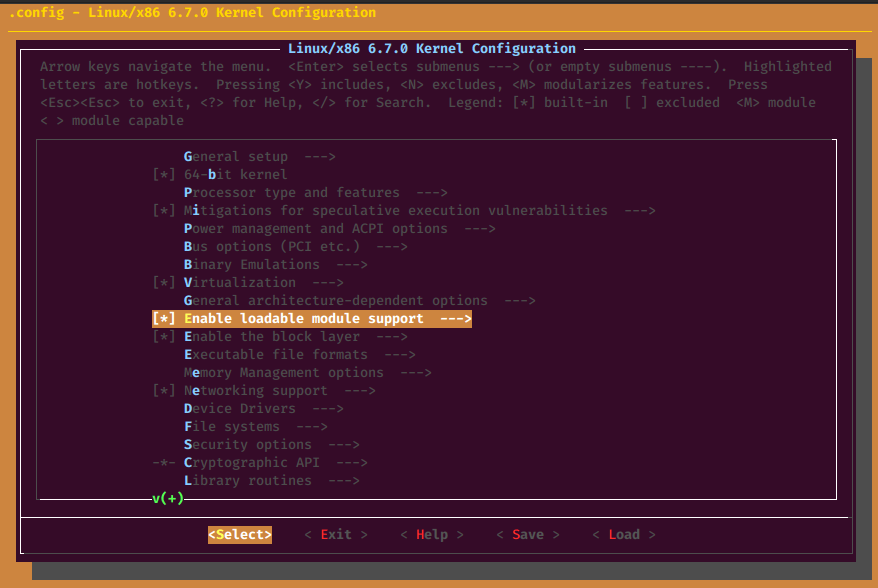878x588 pixels.
Task: Toggle Enable the block layer checkbox
Action: 164,337
